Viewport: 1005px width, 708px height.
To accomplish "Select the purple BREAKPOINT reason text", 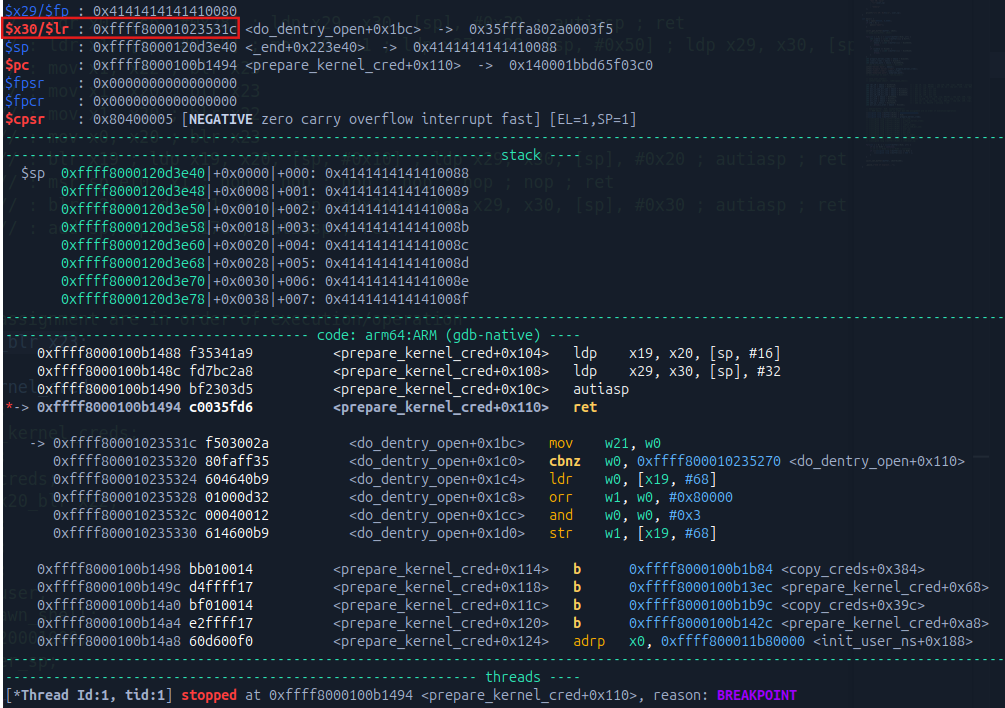I will click(x=756, y=695).
